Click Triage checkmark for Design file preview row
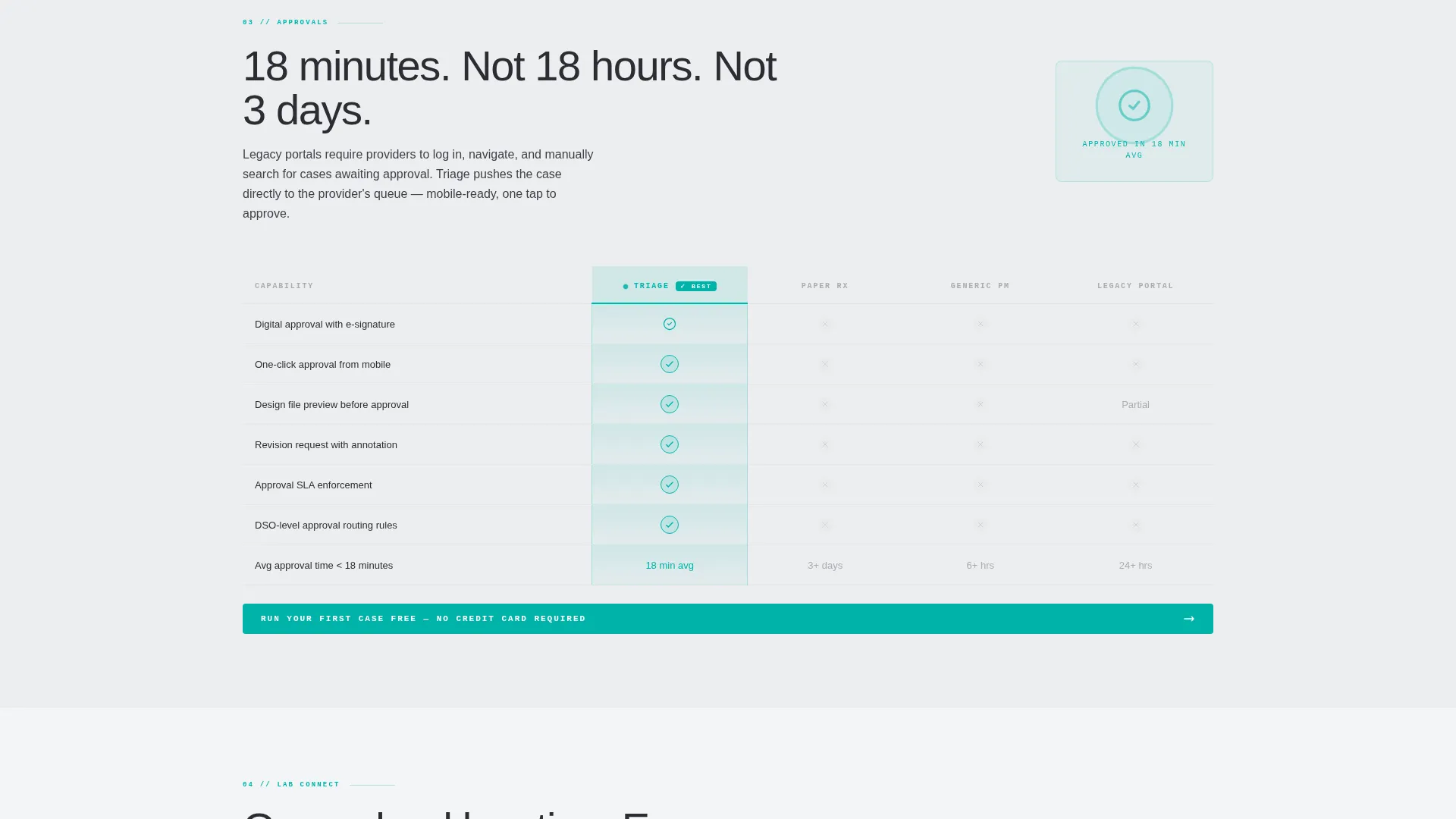This screenshot has width=1456, height=819. tap(670, 404)
